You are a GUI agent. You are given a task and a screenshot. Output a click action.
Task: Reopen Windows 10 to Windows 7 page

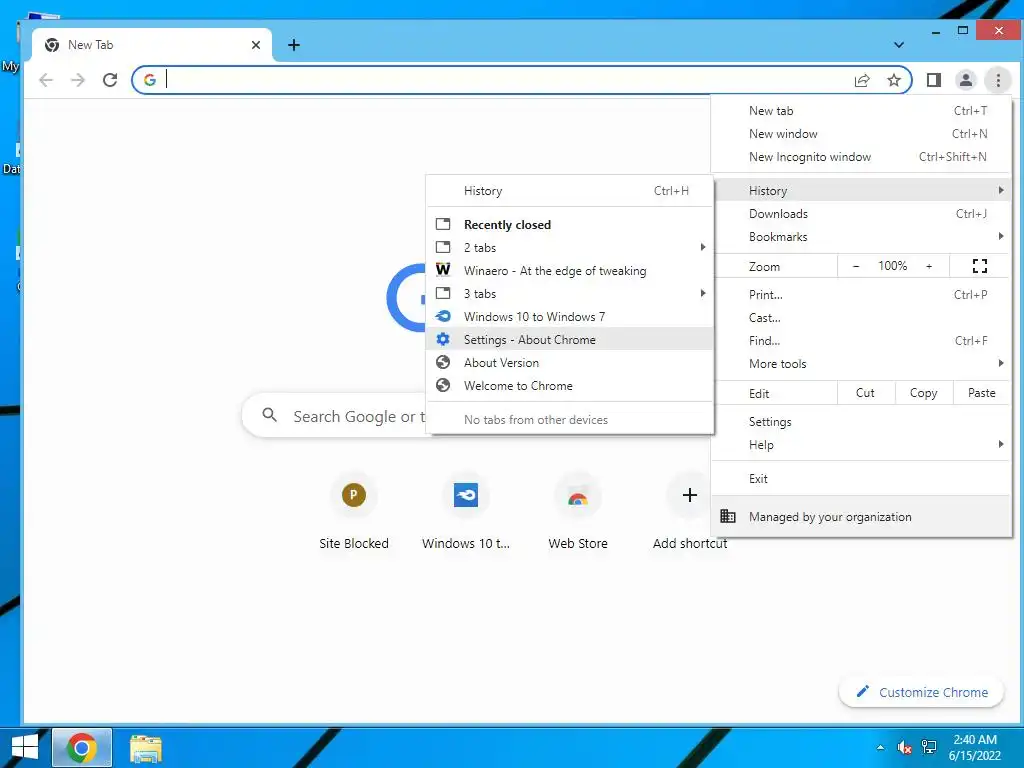[569, 316]
